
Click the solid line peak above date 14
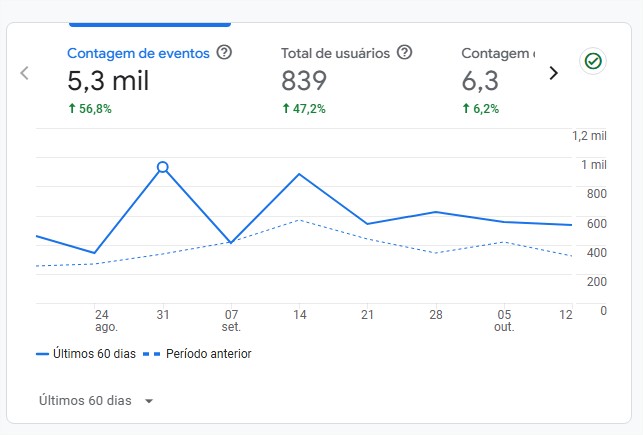pos(299,174)
